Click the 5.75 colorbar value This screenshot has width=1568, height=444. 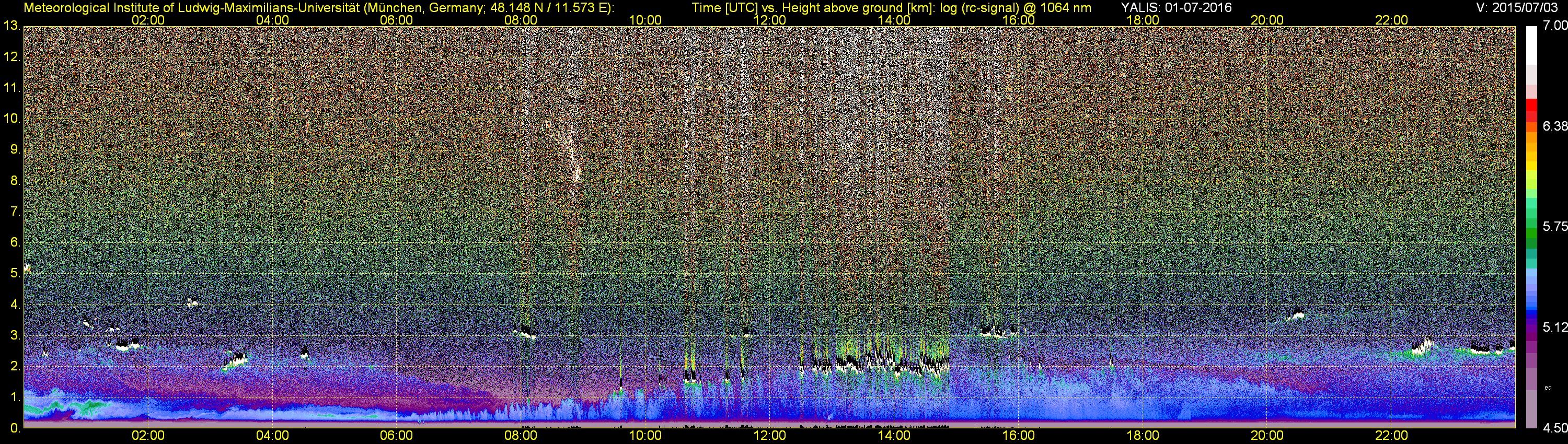coord(1554,227)
